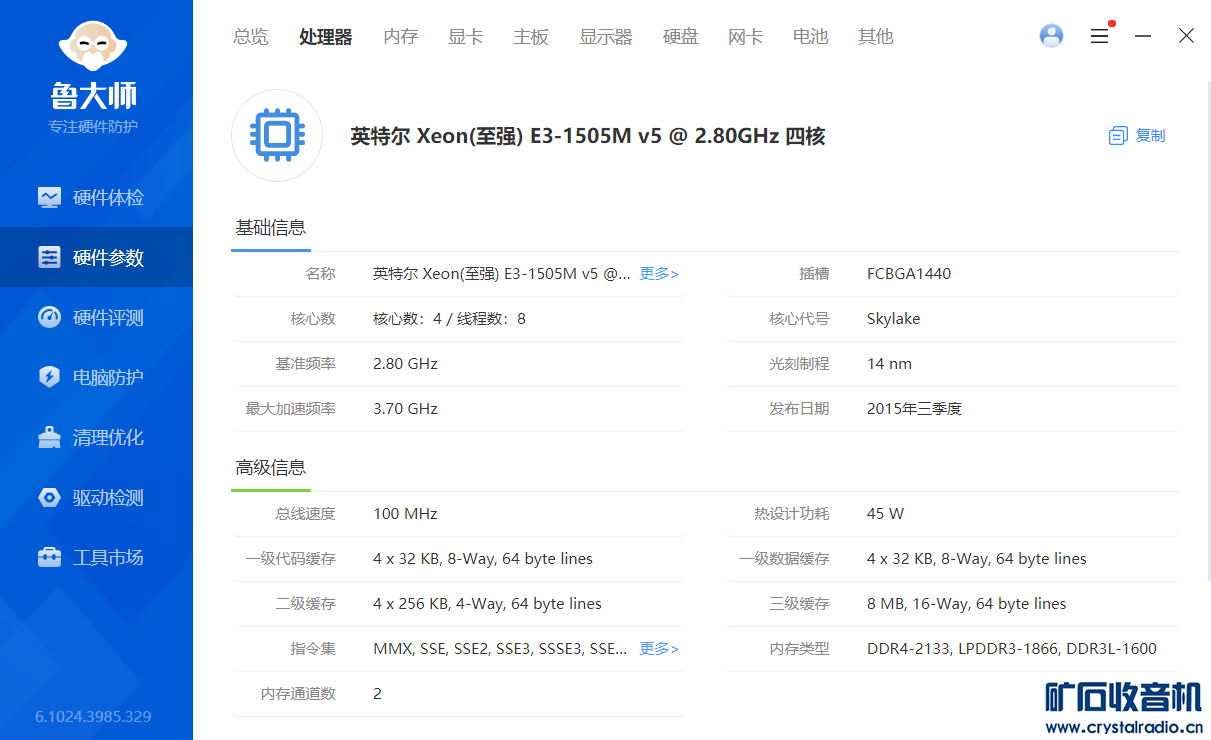Image resolution: width=1211 pixels, height=740 pixels.
Task: Open the 显卡 graphics card tab
Action: [465, 37]
